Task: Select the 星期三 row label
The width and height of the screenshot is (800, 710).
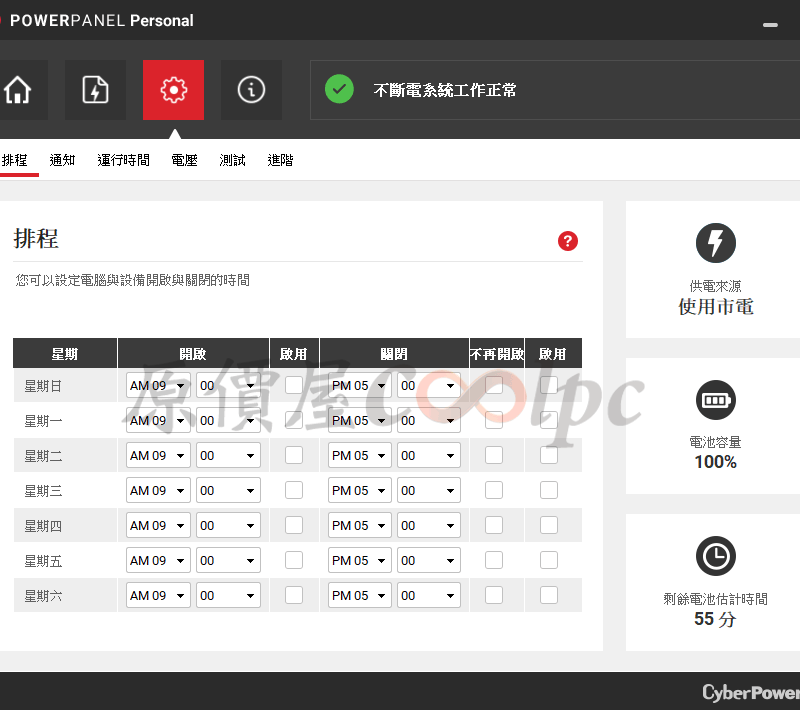Action: (43, 491)
